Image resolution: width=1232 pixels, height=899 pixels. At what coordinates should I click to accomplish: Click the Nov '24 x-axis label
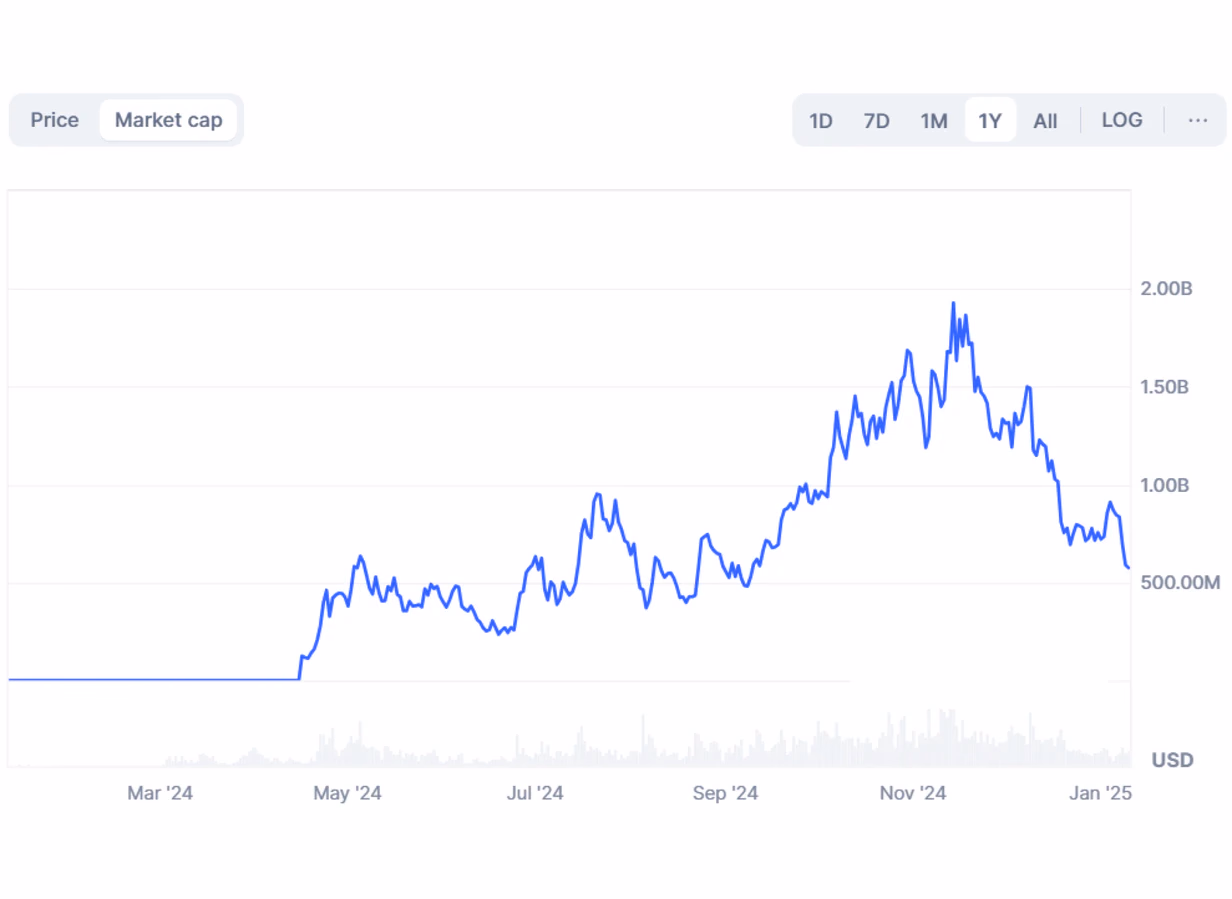coord(913,794)
